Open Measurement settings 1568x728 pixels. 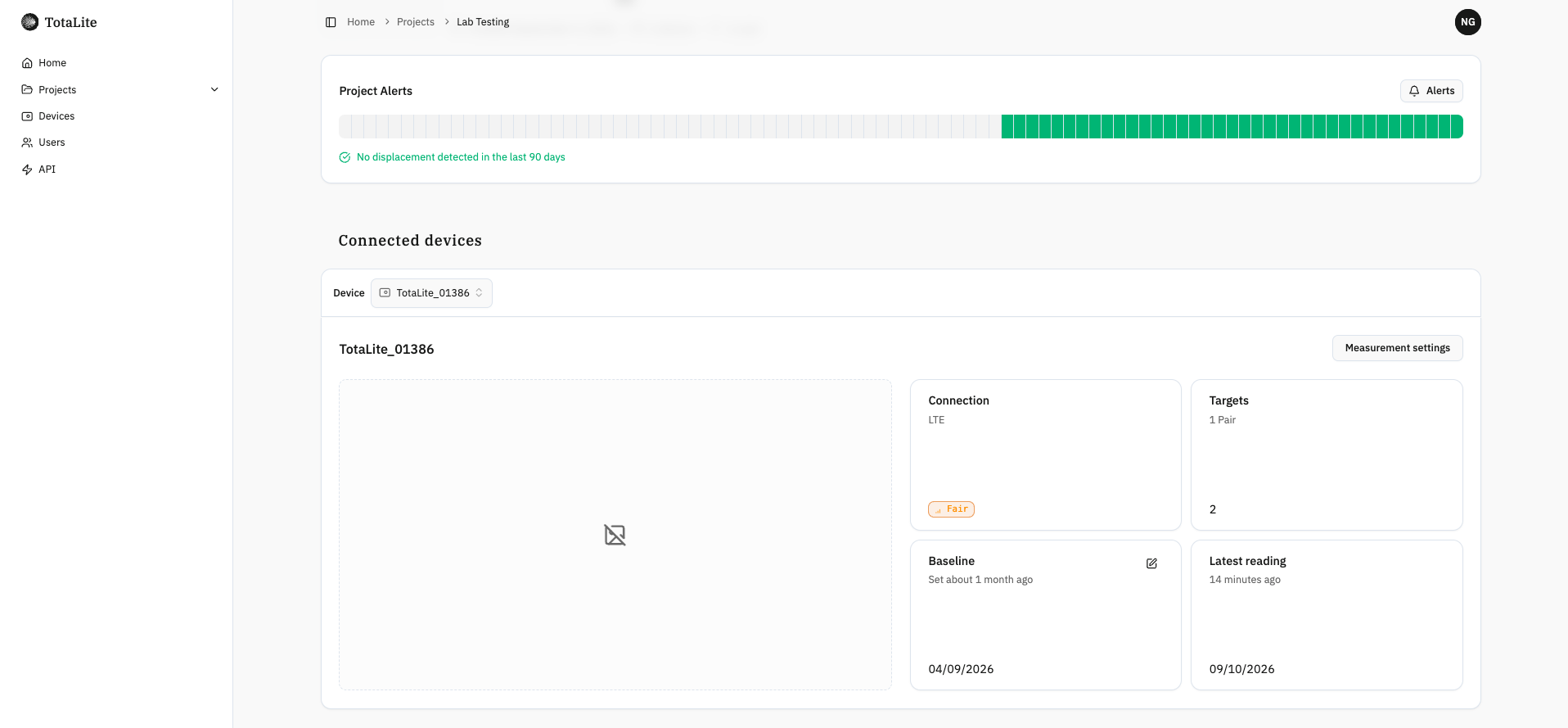click(1397, 348)
